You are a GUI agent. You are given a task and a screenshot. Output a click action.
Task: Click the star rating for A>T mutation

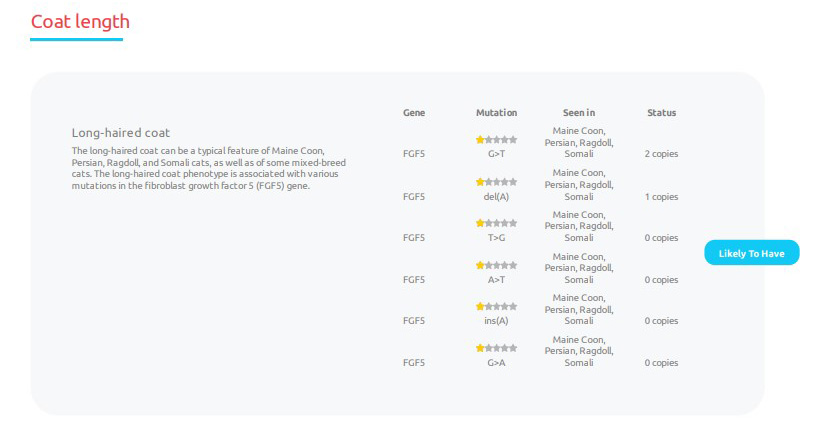click(496, 265)
